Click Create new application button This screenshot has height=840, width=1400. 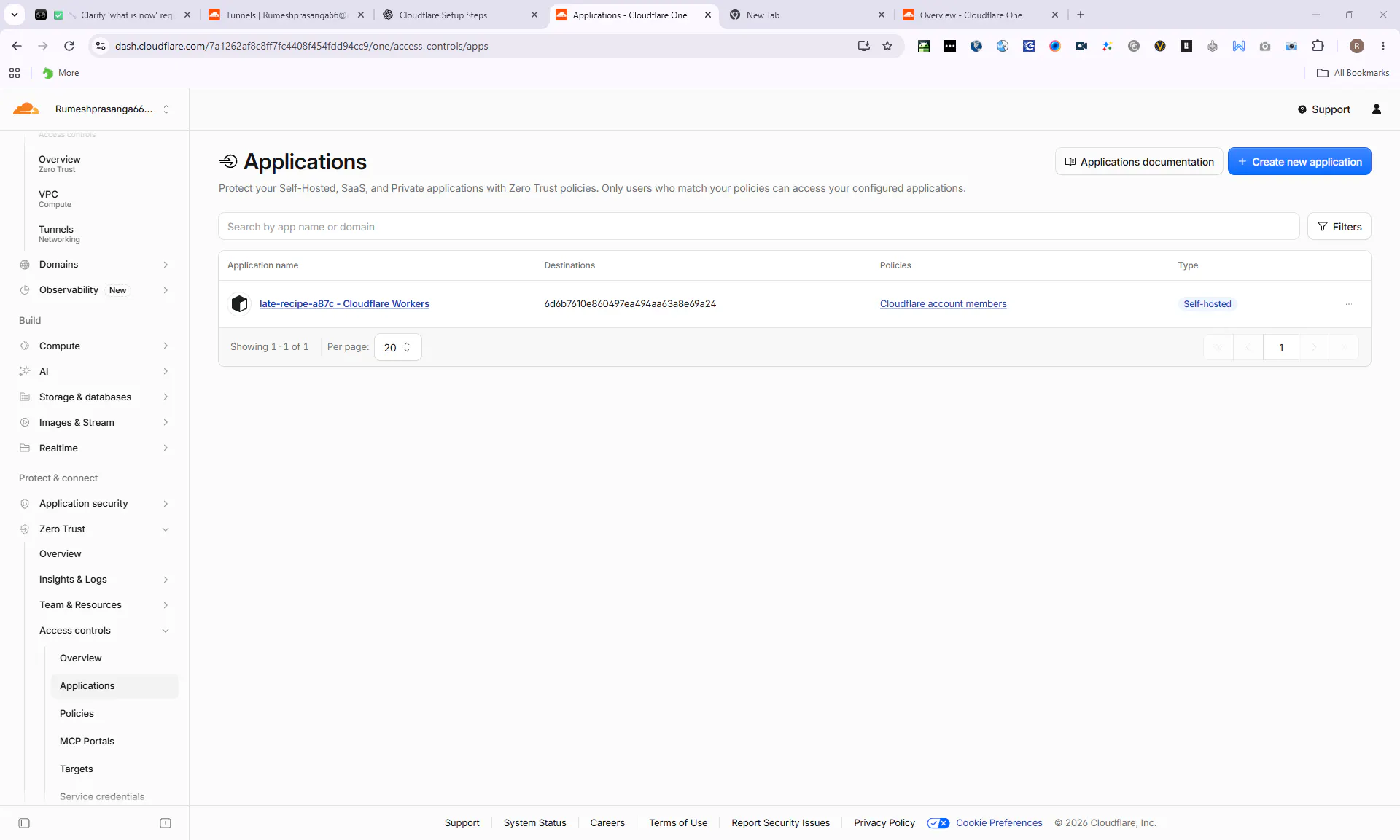pyautogui.click(x=1299, y=162)
